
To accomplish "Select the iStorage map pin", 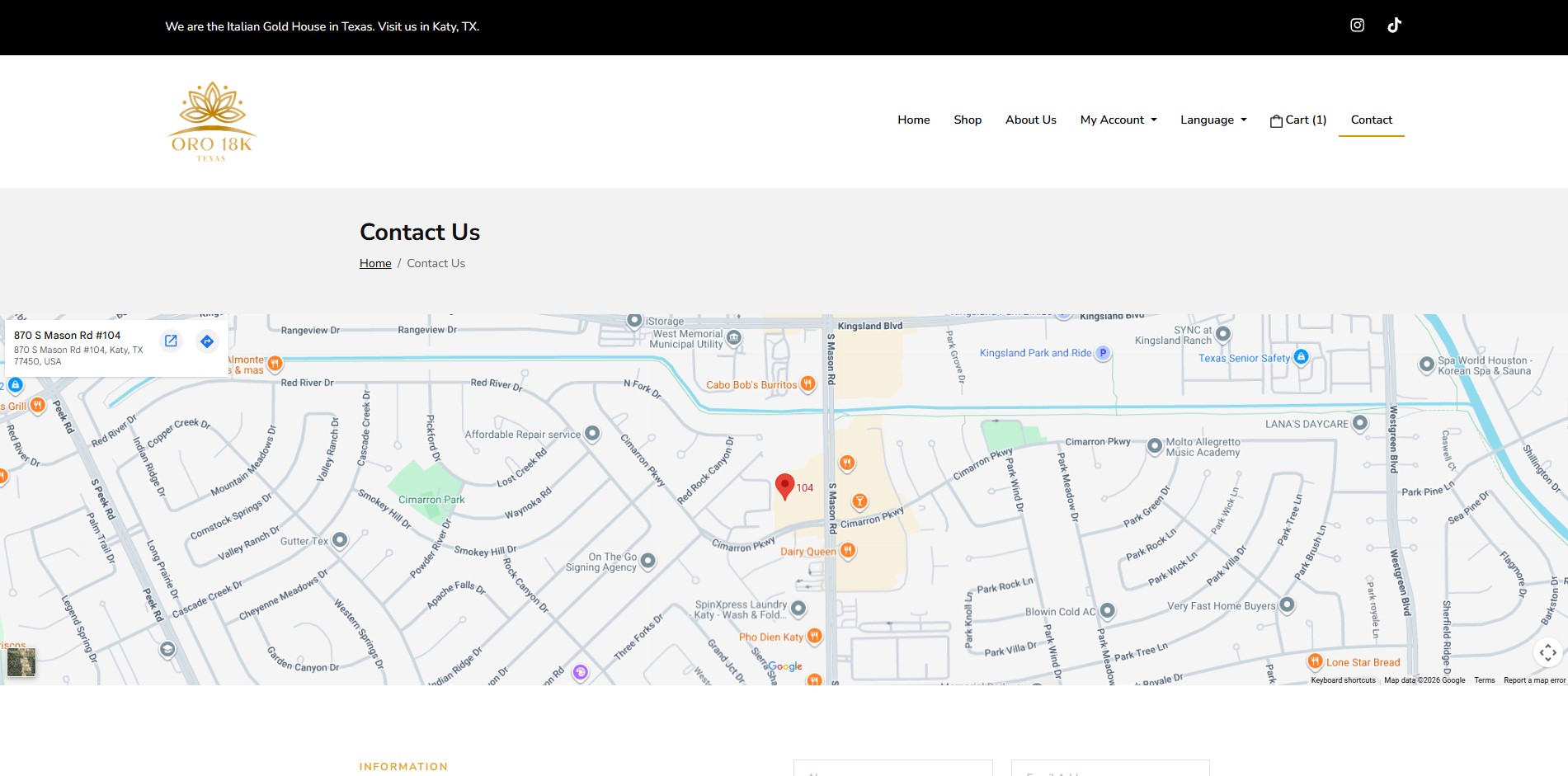I will point(634,320).
